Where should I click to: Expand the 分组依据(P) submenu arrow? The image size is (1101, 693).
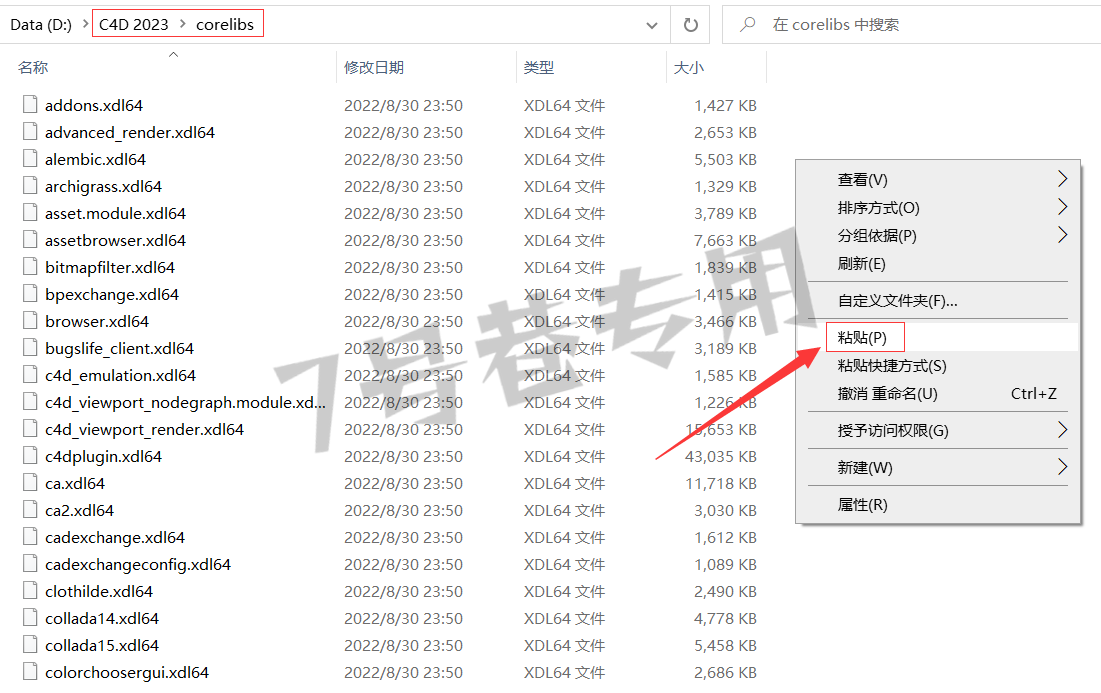coord(1062,235)
